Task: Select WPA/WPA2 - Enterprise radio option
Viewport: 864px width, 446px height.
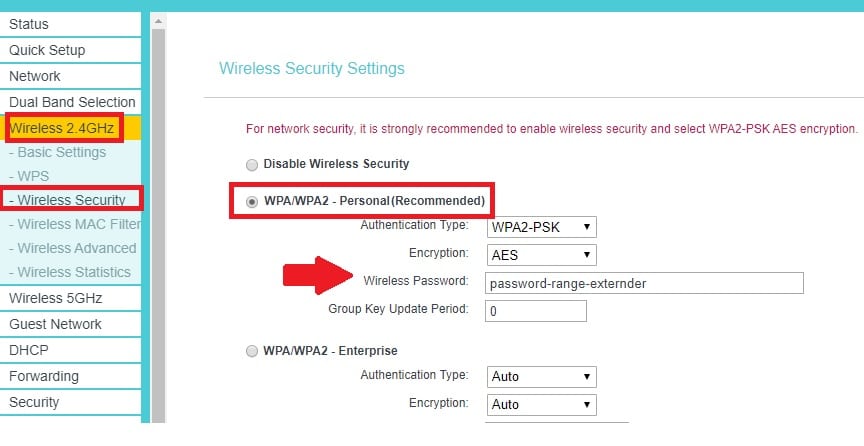Action: click(x=251, y=351)
